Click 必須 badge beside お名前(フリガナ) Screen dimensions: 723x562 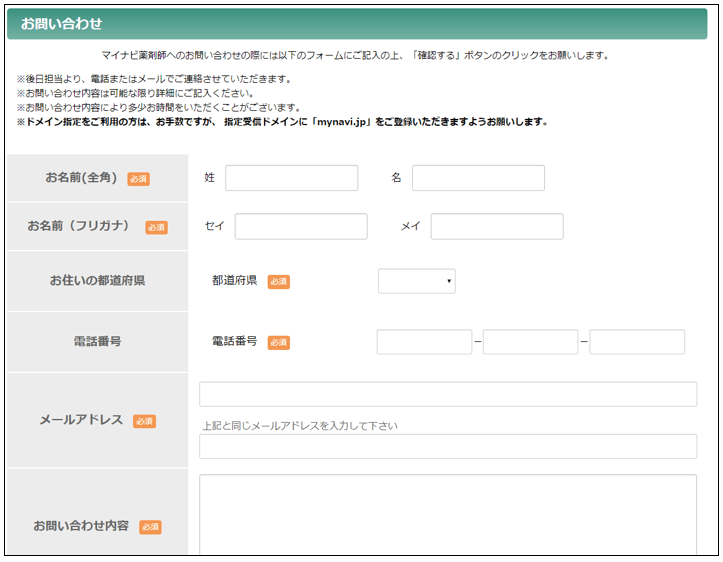tap(156, 227)
